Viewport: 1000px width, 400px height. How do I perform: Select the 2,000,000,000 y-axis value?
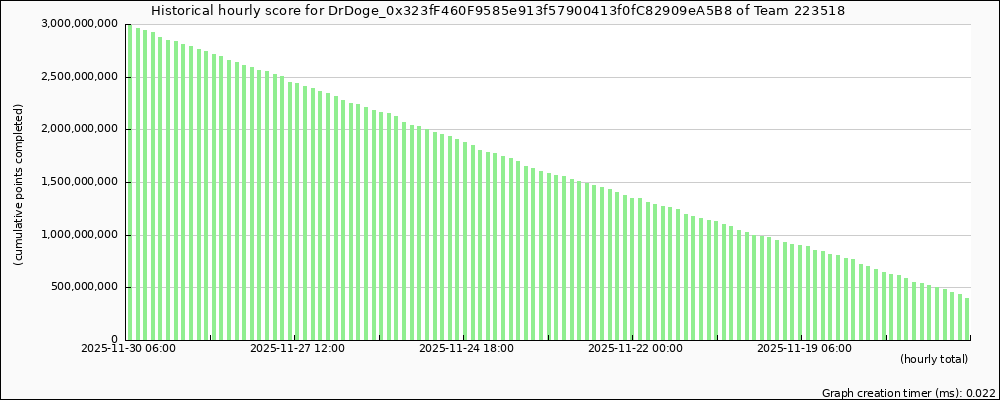80,129
